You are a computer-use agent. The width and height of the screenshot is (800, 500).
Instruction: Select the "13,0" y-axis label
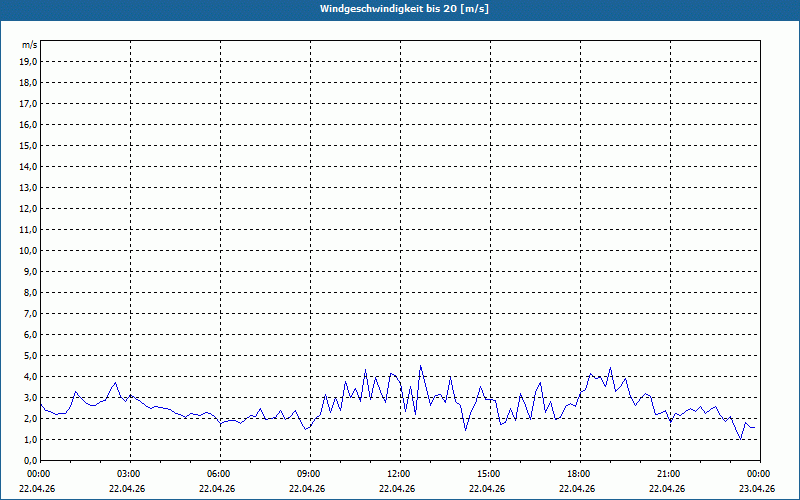[29, 188]
